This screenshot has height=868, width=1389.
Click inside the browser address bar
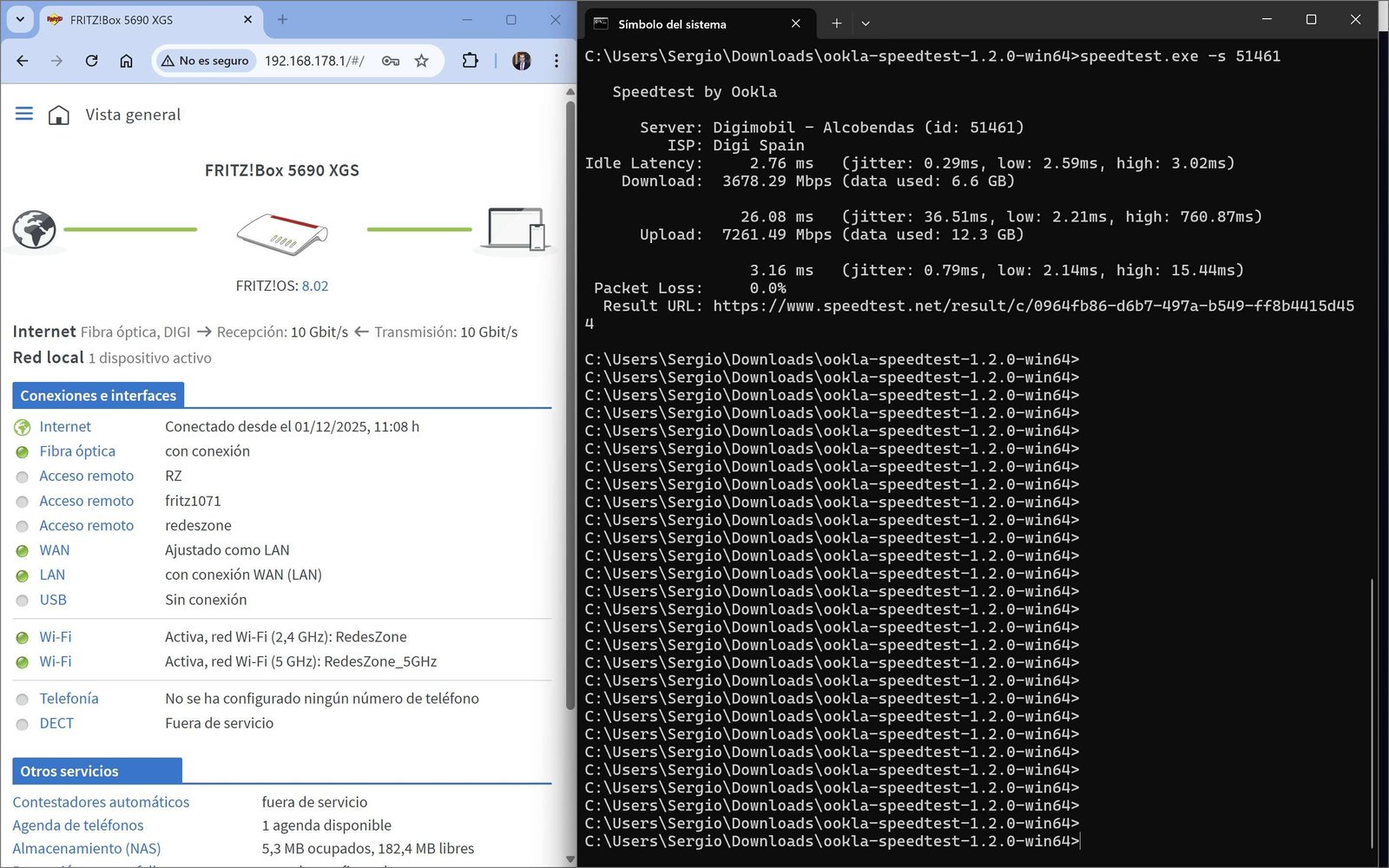[314, 61]
